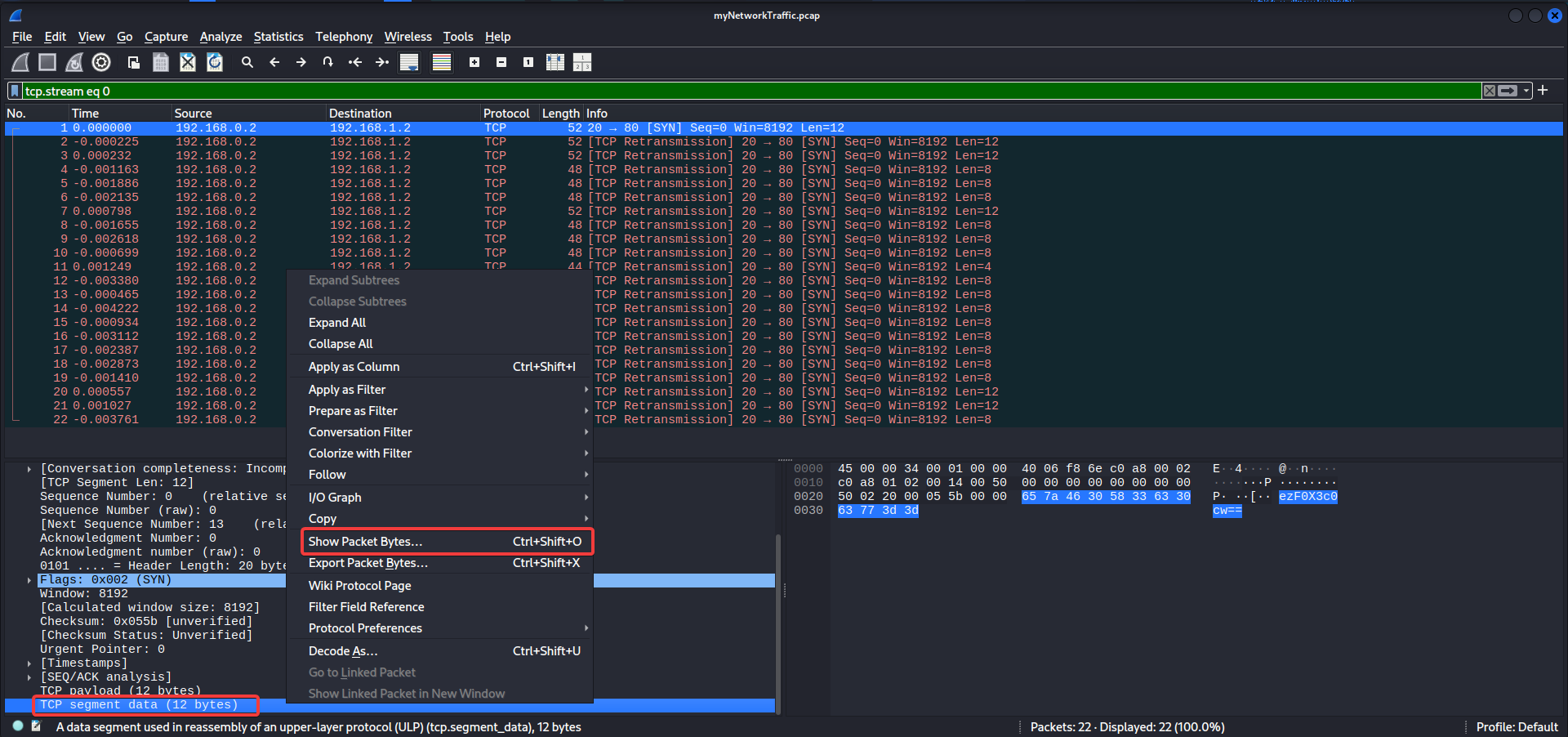Open the Telephony menu
Image resolution: width=1568 pixels, height=737 pixels.
point(344,37)
